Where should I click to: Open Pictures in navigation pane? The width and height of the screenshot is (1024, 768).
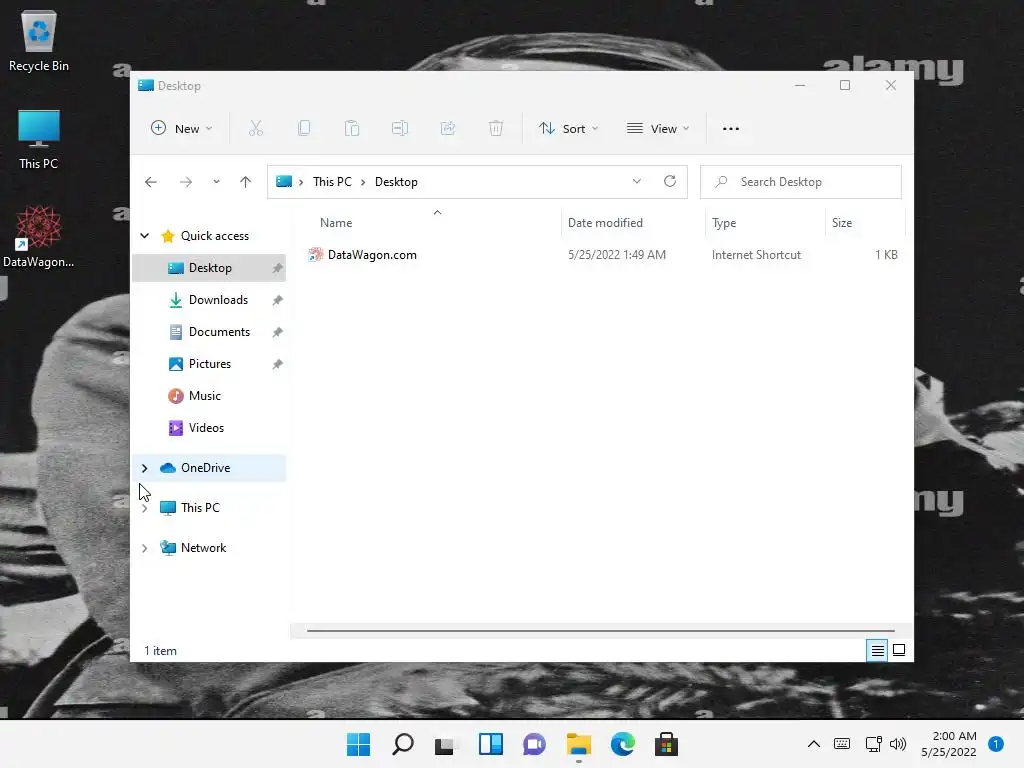click(x=209, y=364)
